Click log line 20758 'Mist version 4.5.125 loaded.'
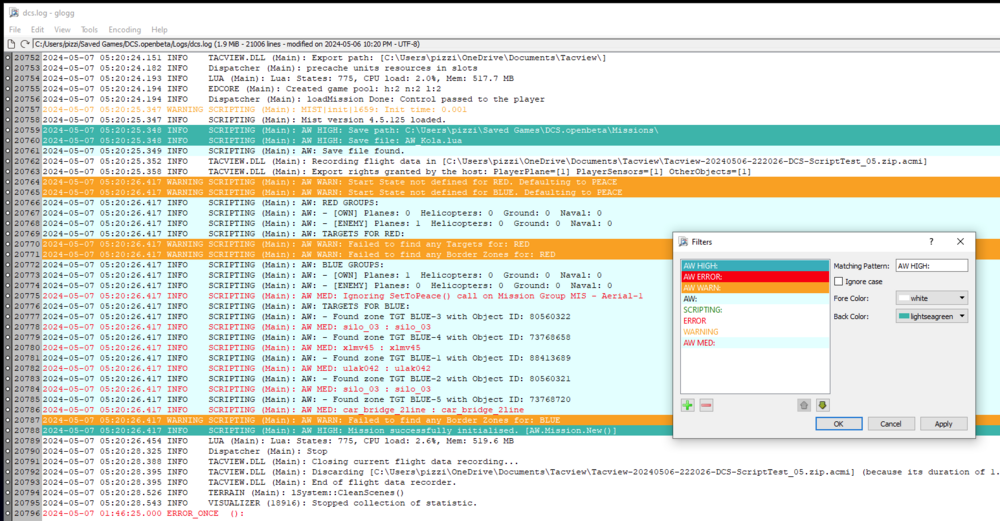This screenshot has height=521, width=1000. tap(244, 120)
